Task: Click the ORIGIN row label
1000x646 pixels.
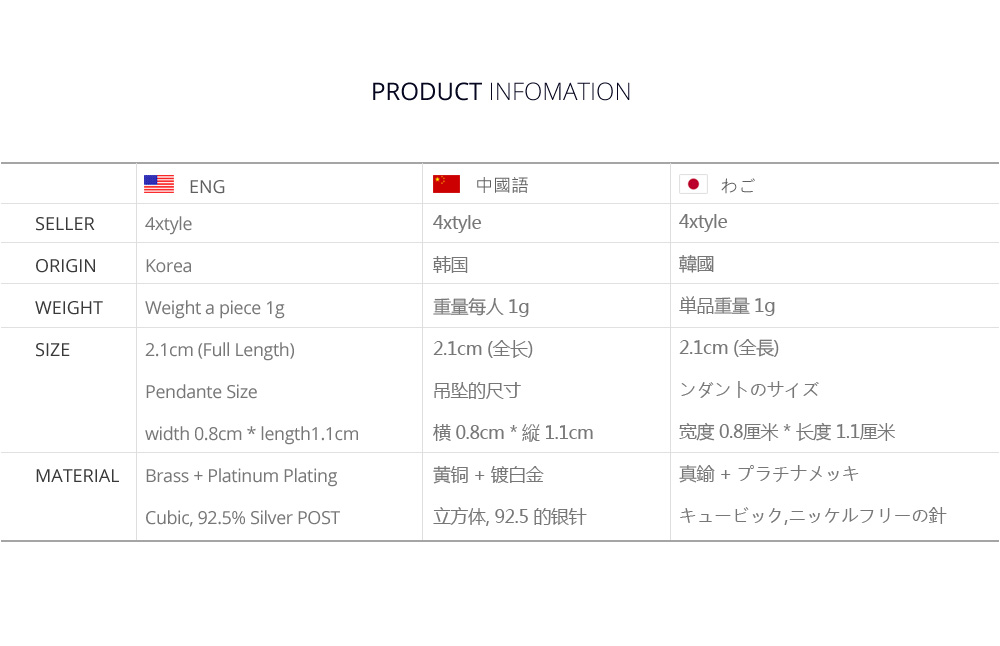Action: (66, 266)
